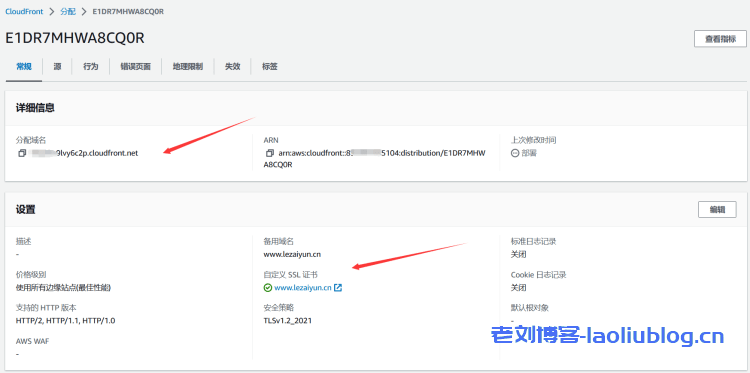The height and width of the screenshot is (373, 750).
Task: Open the 常规 tab
Action: pyautogui.click(x=24, y=67)
